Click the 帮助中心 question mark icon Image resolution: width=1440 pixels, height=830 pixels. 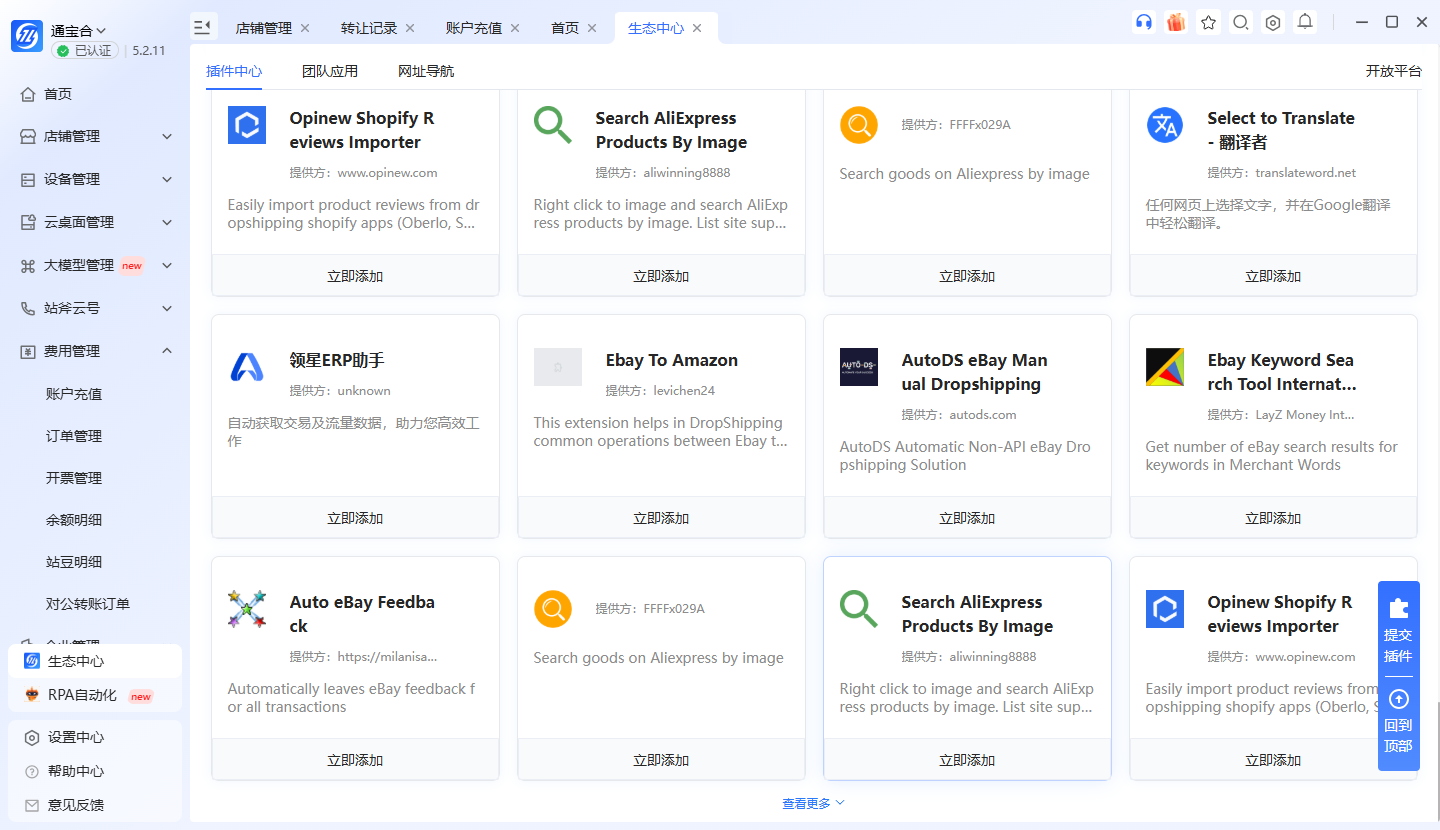(x=32, y=772)
